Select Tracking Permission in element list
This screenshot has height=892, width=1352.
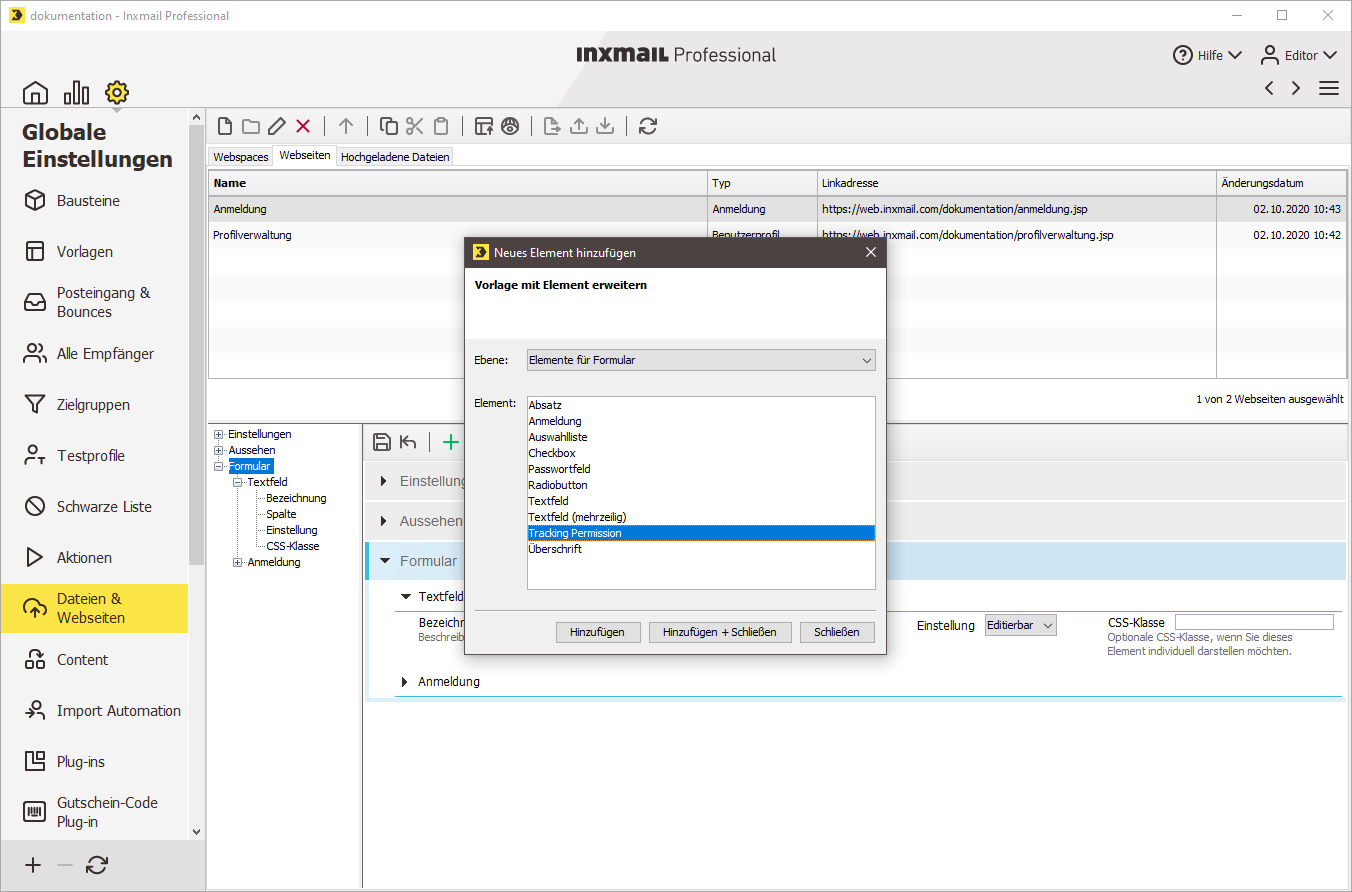pyautogui.click(x=701, y=533)
